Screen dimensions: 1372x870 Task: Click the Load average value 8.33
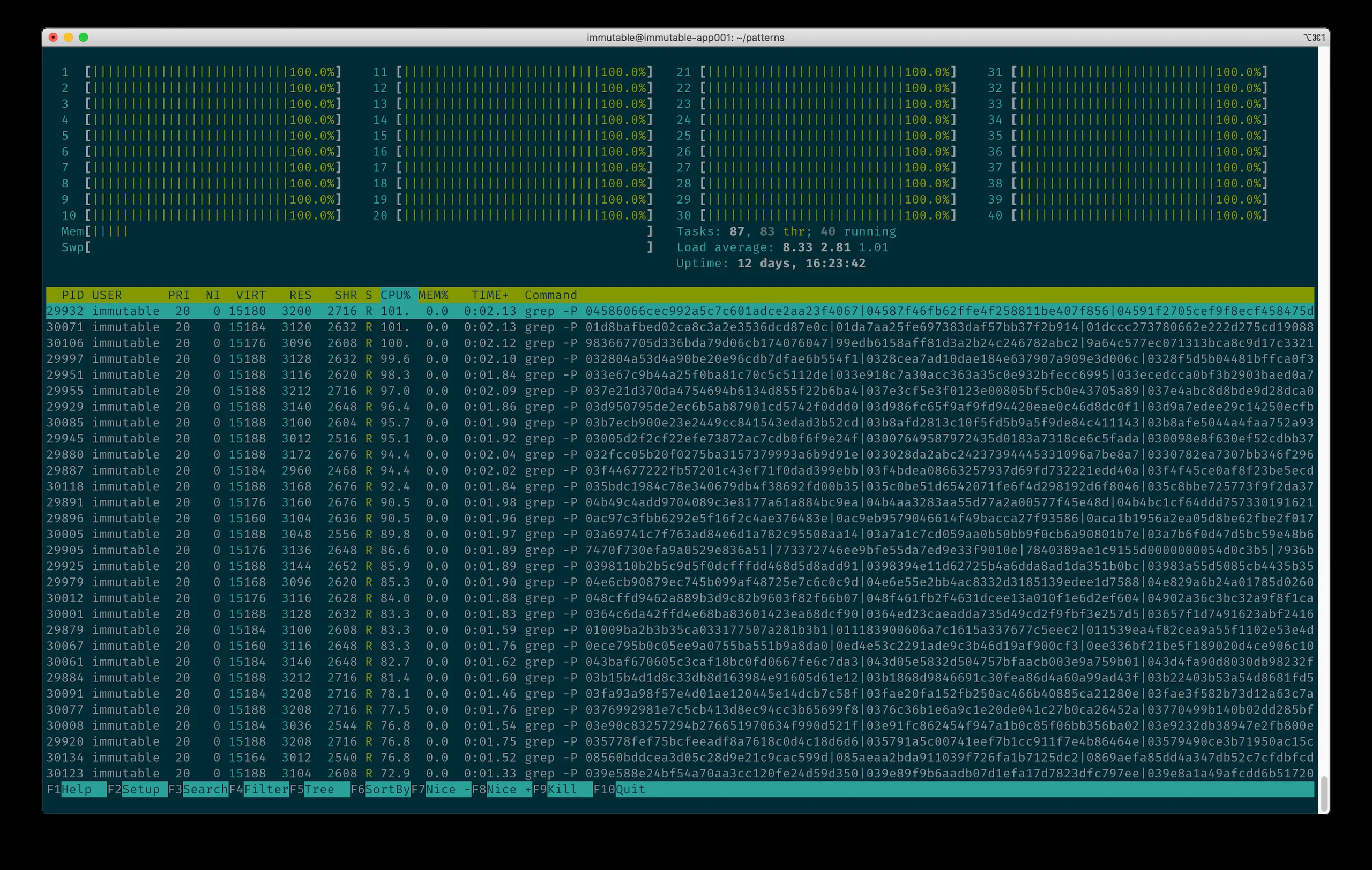click(797, 247)
